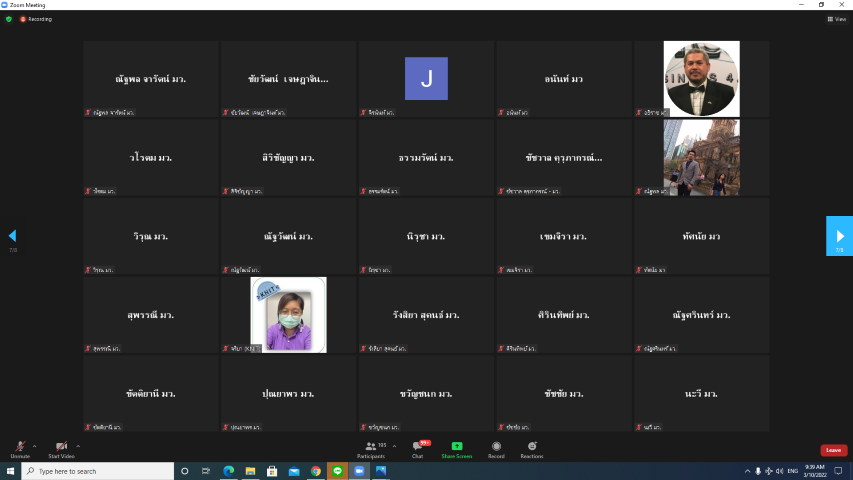
Task: Click the green encryption shield icon
Action: tap(9, 19)
